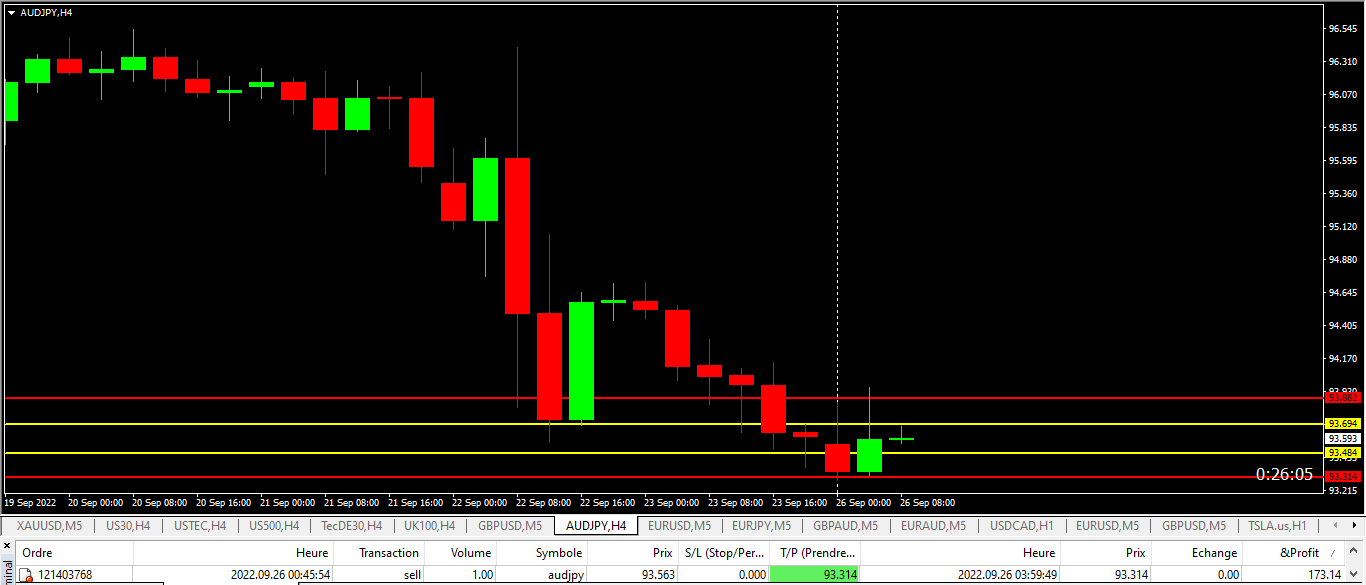Viewport: 1366px width, 585px height.
Task: Click the current price 93.593 label
Action: click(x=1343, y=438)
